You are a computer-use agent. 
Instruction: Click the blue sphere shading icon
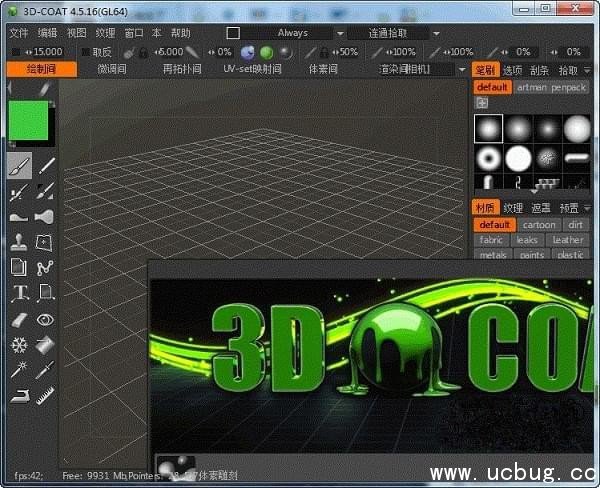(248, 52)
